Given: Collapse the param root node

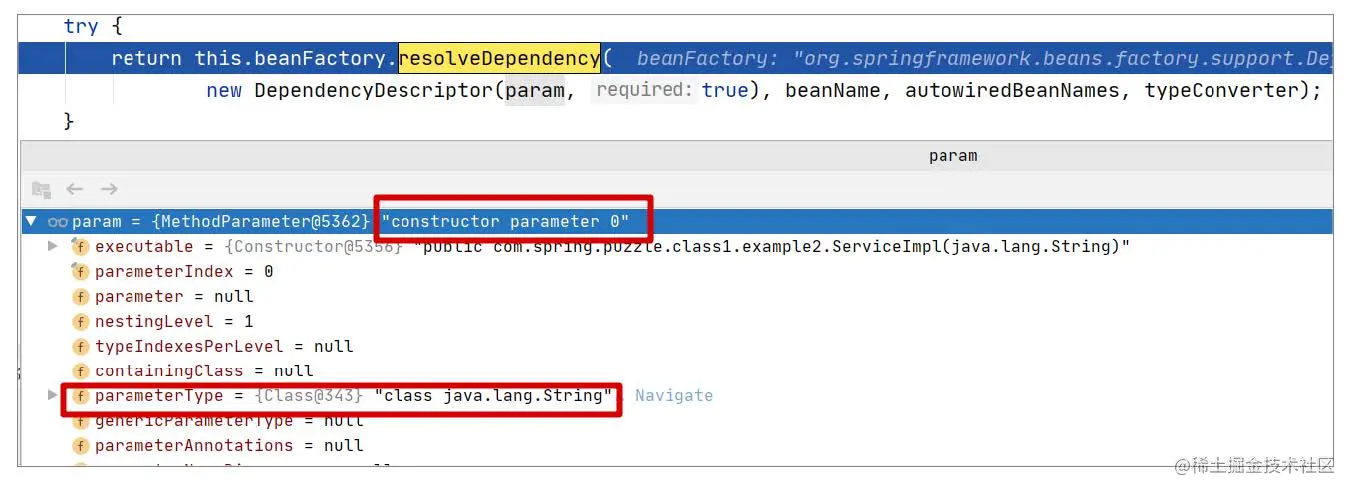Looking at the screenshot, I should [x=32, y=222].
